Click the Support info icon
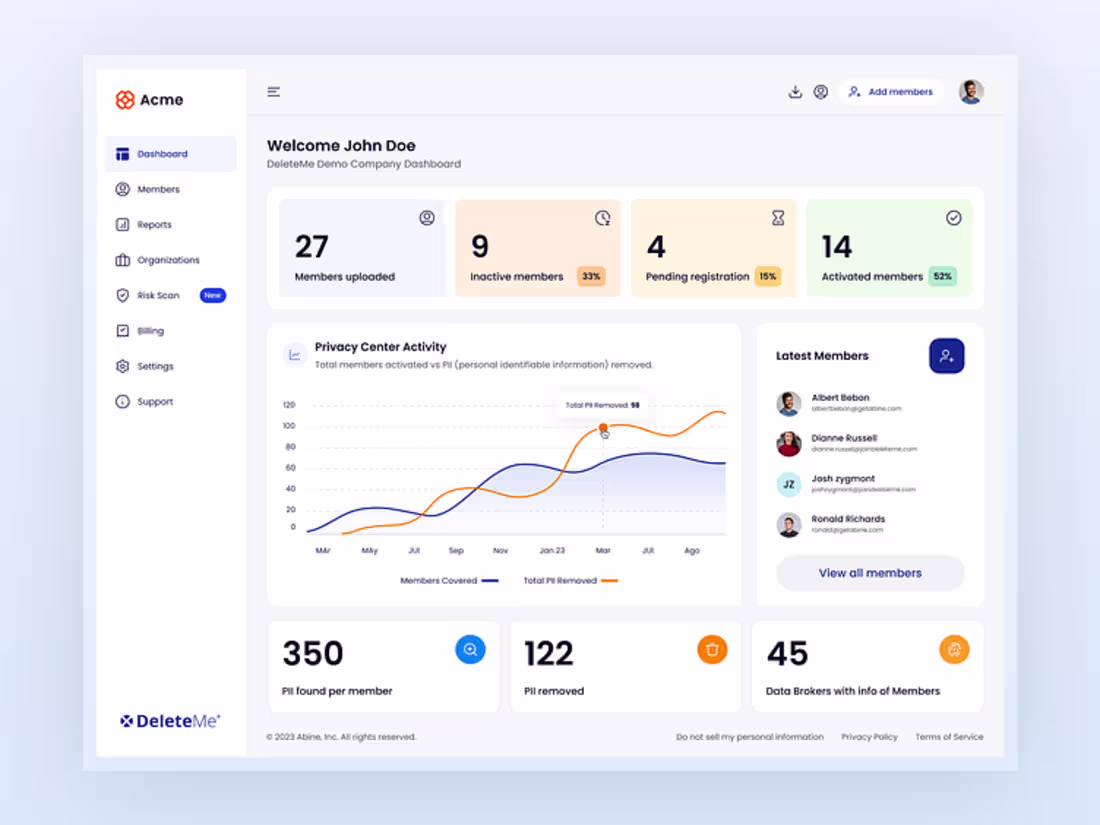Image resolution: width=1100 pixels, height=825 pixels. [x=122, y=401]
